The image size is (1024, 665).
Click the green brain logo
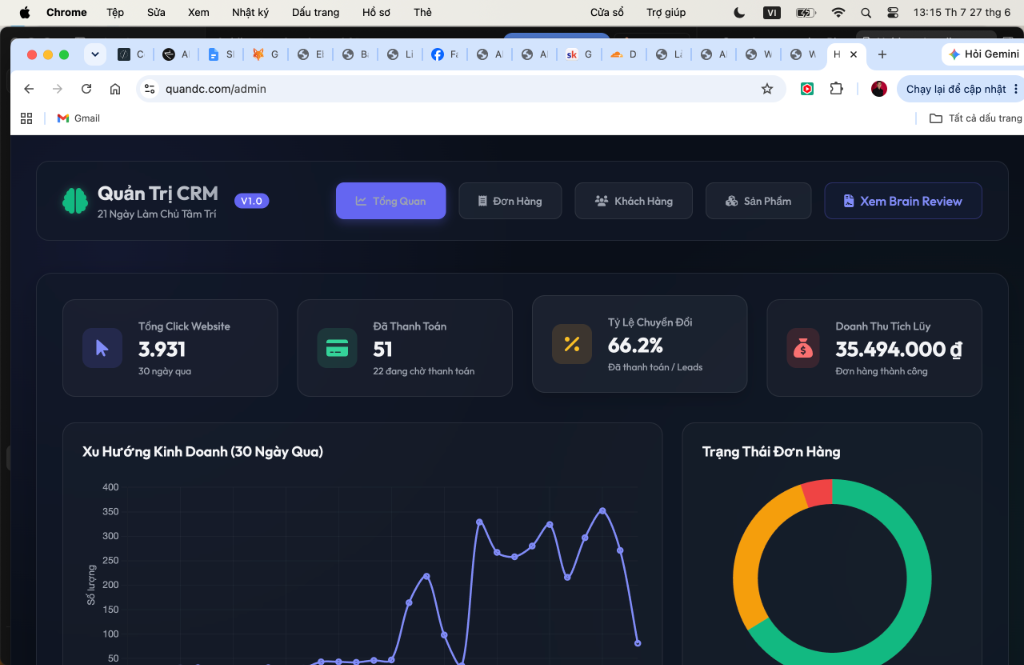coord(75,201)
